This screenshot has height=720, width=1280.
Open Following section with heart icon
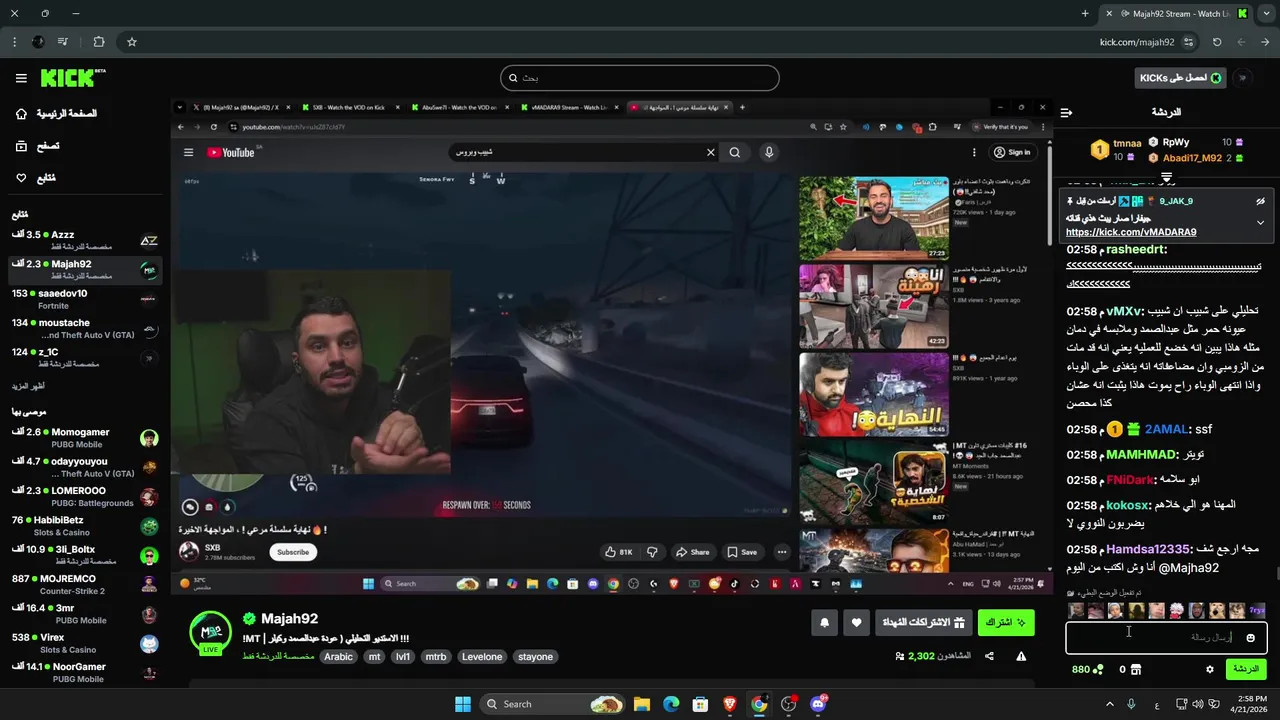pos(35,178)
